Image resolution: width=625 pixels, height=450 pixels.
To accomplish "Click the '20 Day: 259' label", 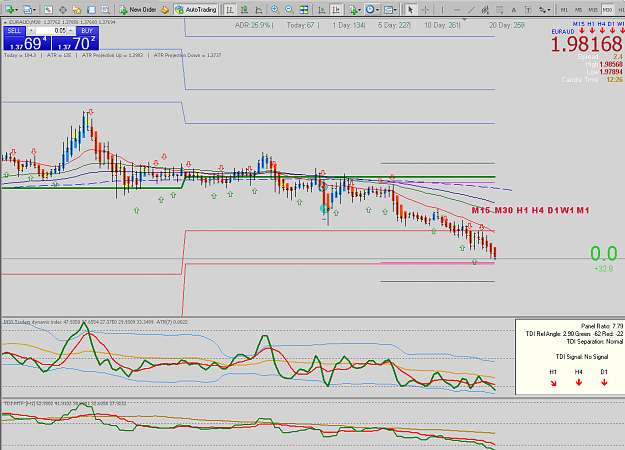I will (x=507, y=25).
